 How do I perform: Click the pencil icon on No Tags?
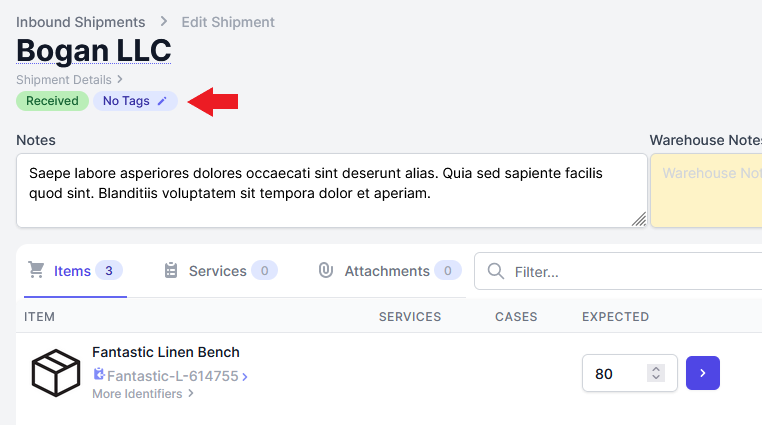[162, 101]
